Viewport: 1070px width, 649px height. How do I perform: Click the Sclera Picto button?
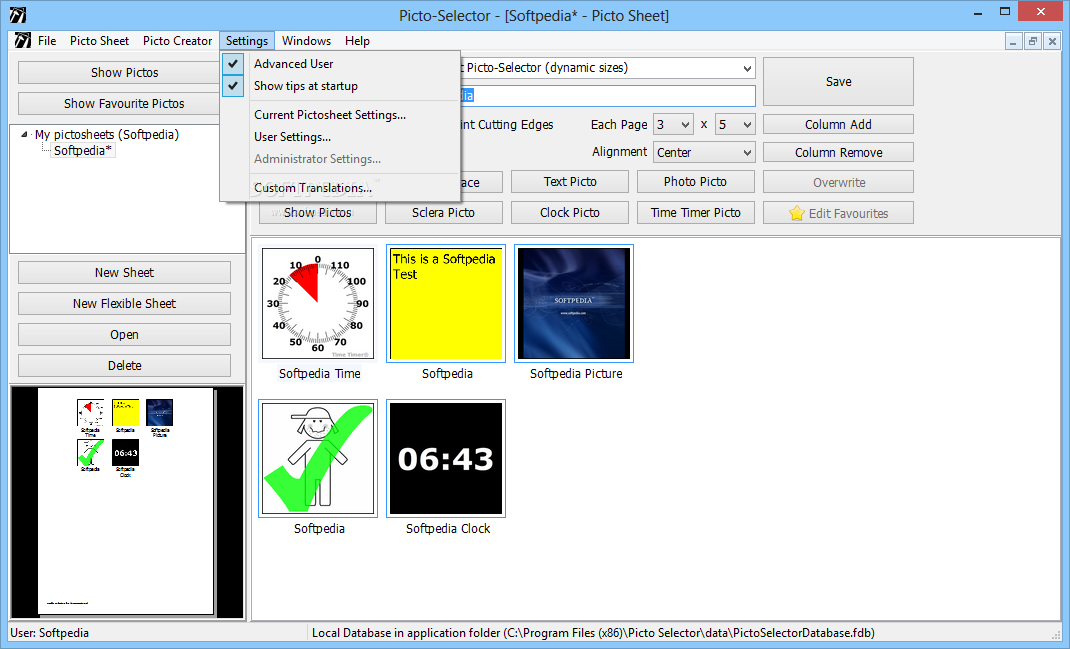(x=444, y=213)
